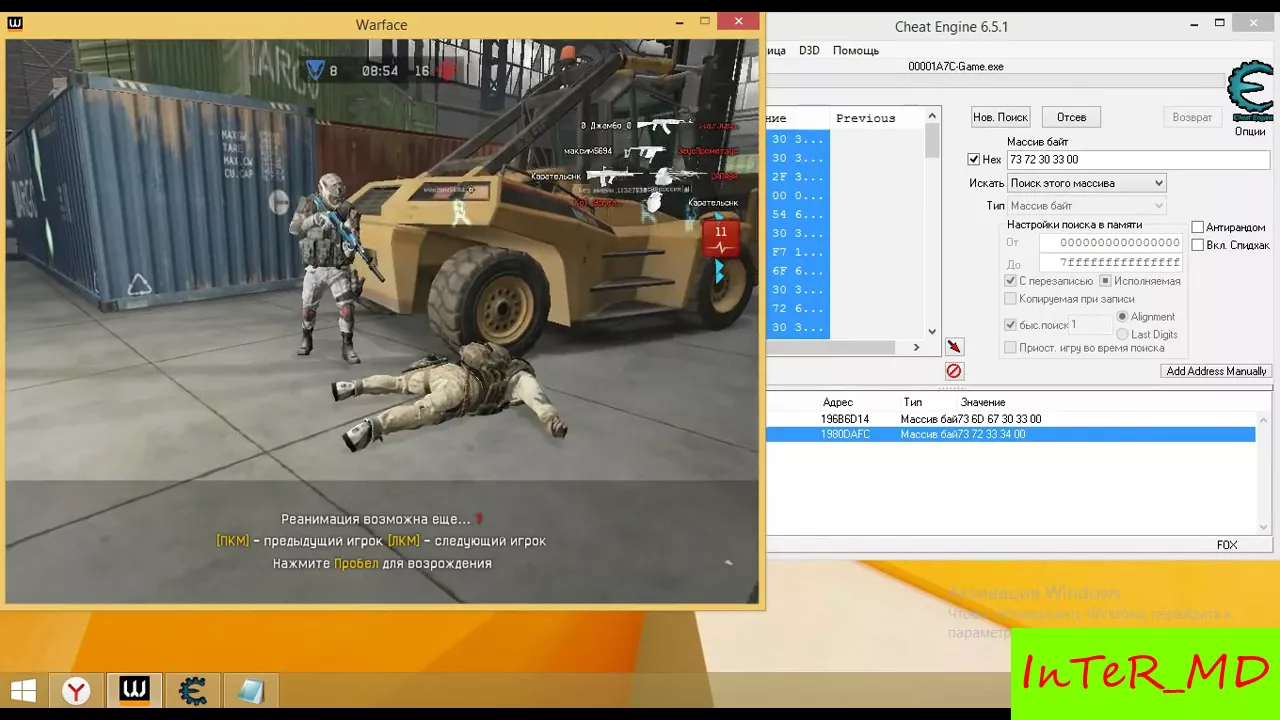Viewport: 1280px width, 720px height.
Task: Open Опции settings link
Action: 1250,132
